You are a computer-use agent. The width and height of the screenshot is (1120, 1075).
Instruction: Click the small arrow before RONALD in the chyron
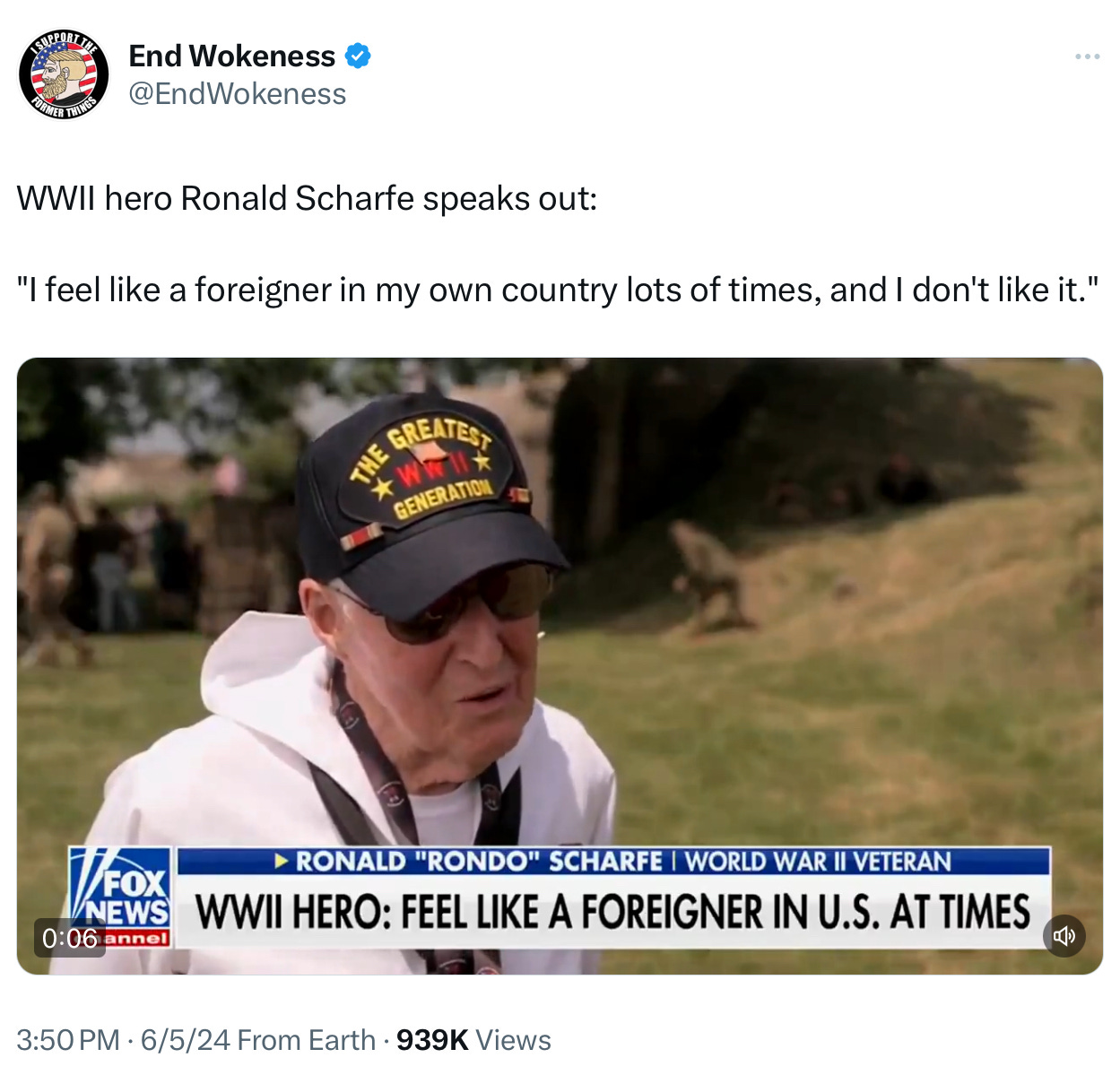pyautogui.click(x=282, y=862)
